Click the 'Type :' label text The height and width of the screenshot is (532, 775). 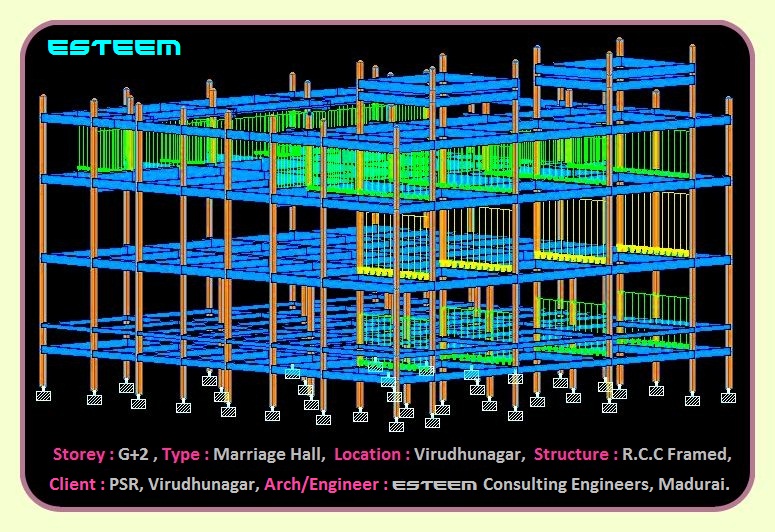click(x=185, y=454)
